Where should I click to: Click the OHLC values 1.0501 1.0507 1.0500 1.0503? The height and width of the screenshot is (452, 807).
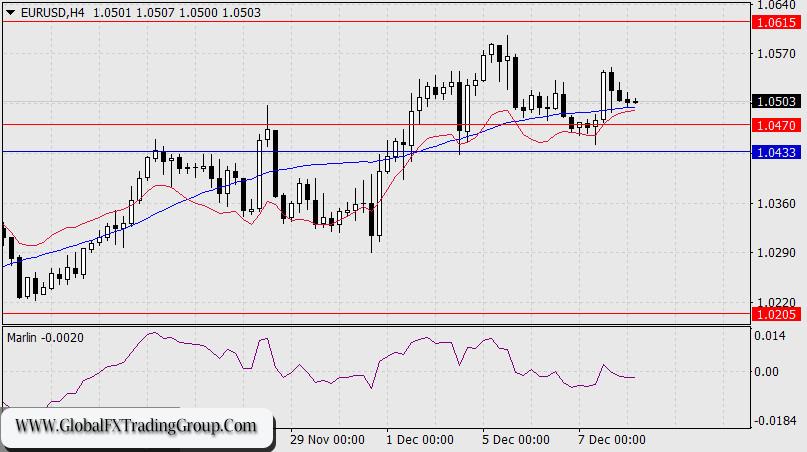tap(177, 13)
